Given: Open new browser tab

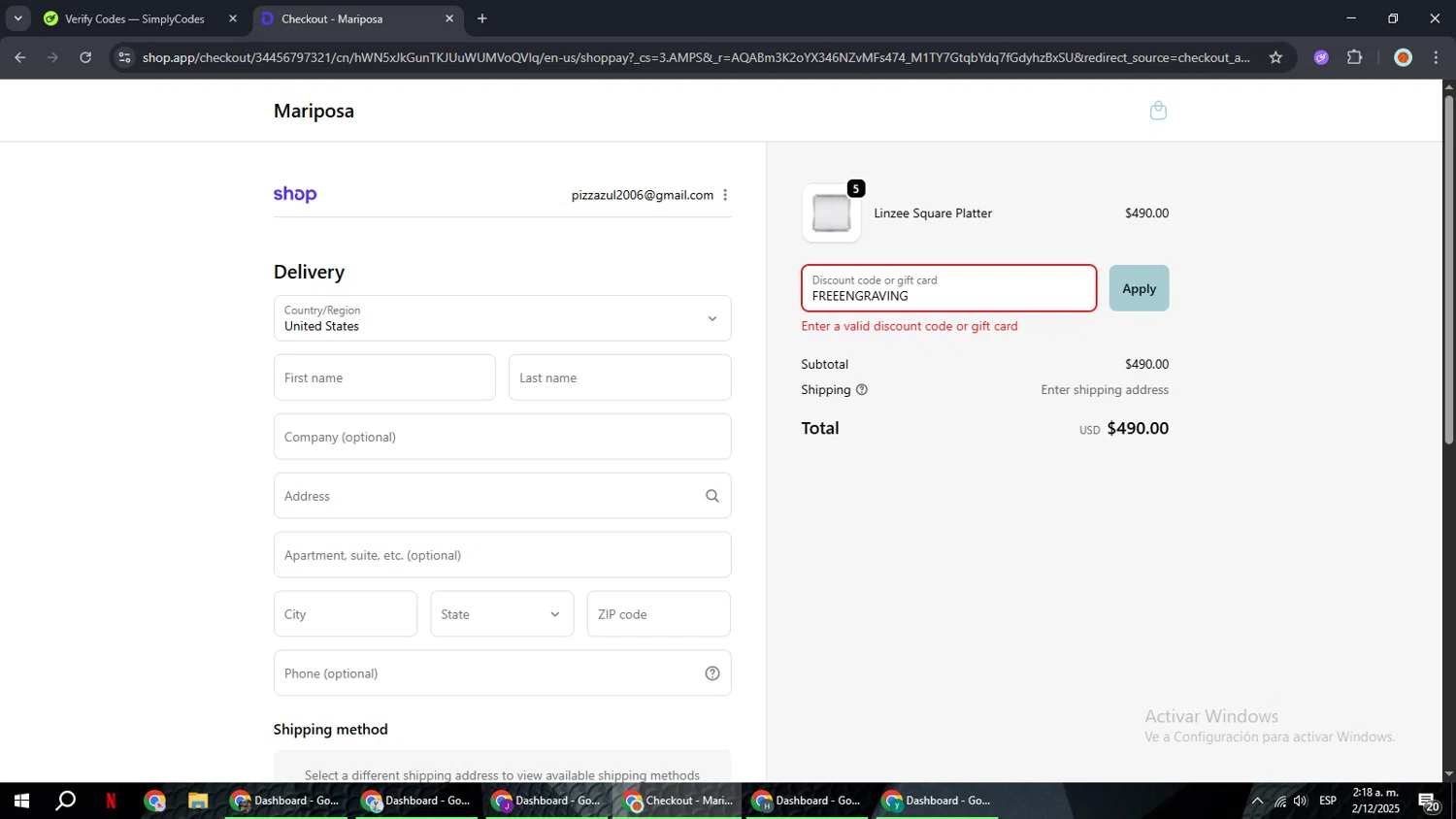Looking at the screenshot, I should click(x=482, y=18).
